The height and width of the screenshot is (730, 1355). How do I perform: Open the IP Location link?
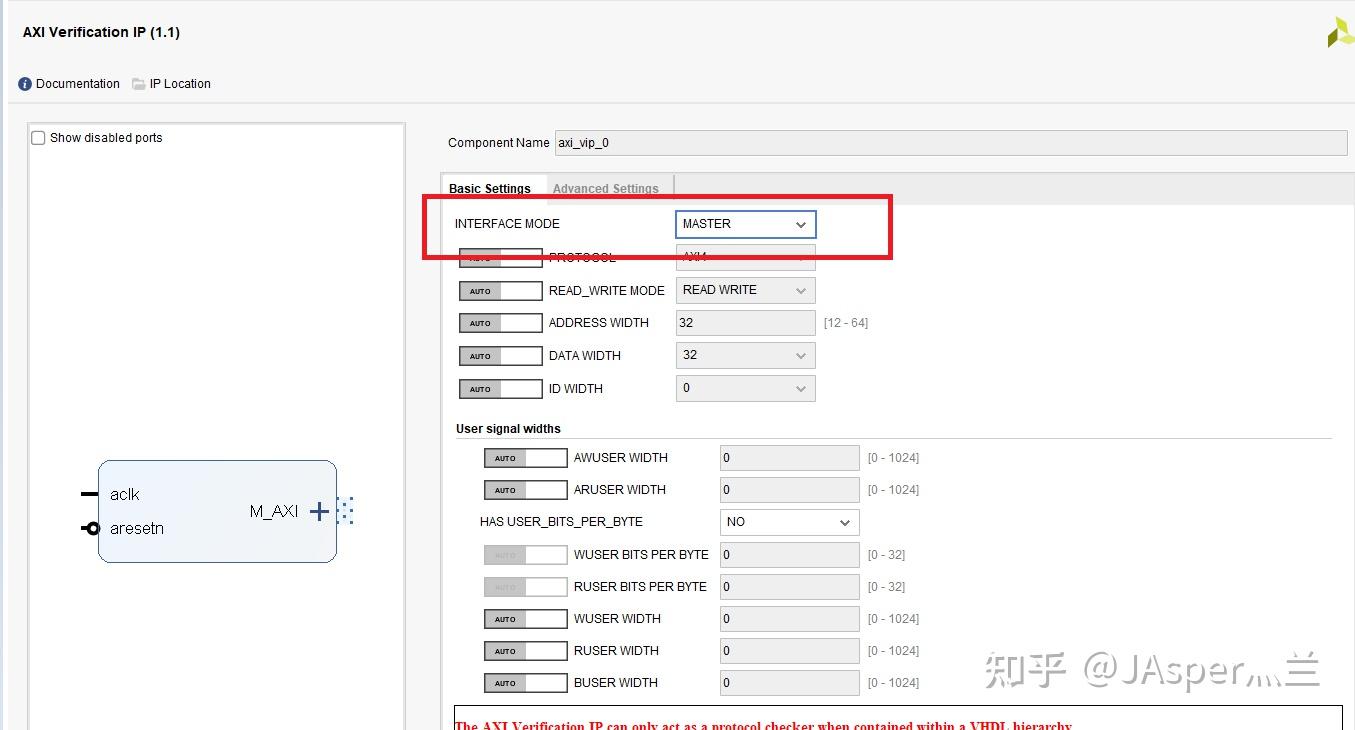[180, 84]
